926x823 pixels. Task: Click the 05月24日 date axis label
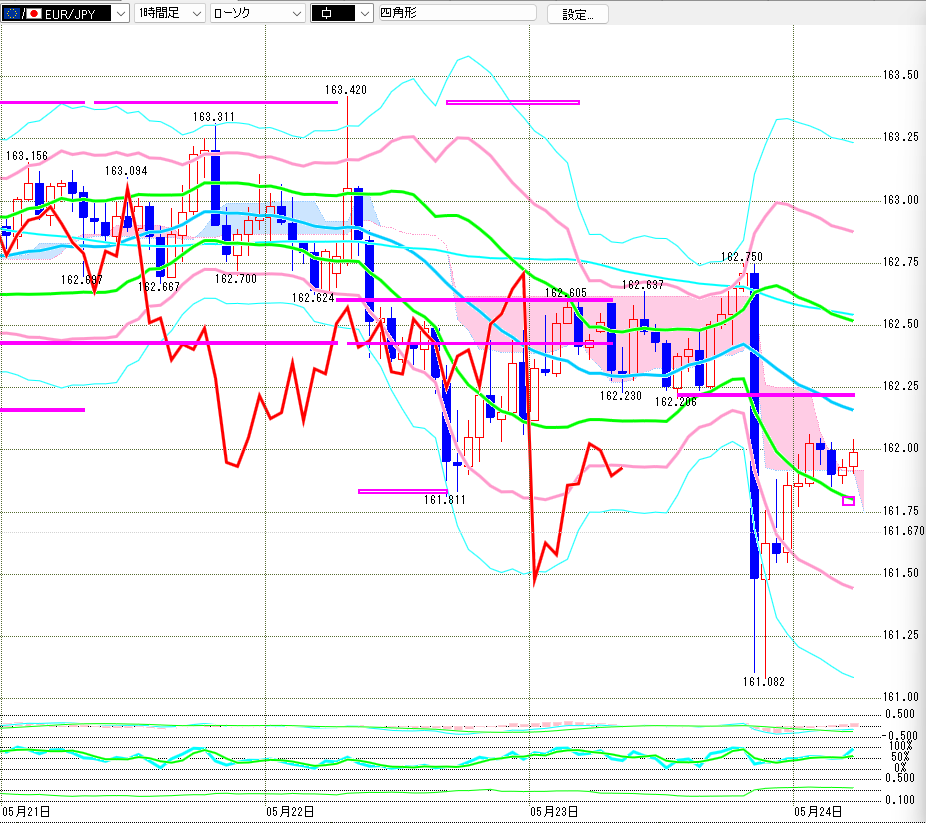(x=818, y=812)
